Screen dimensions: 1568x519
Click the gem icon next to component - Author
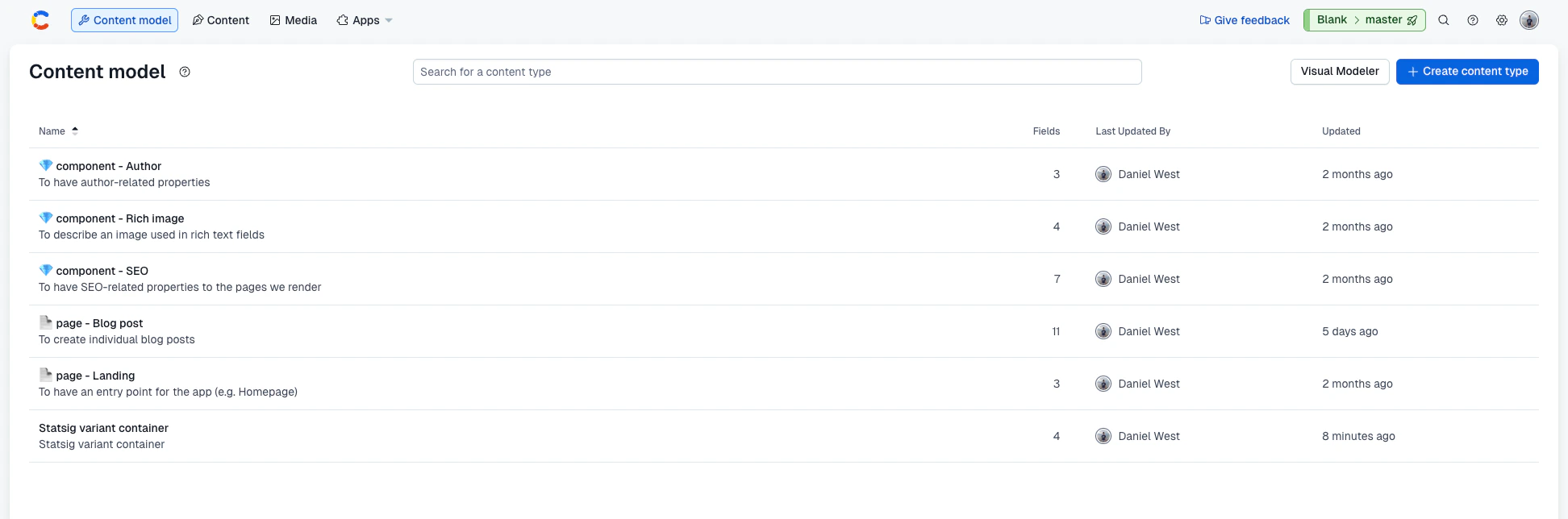46,165
